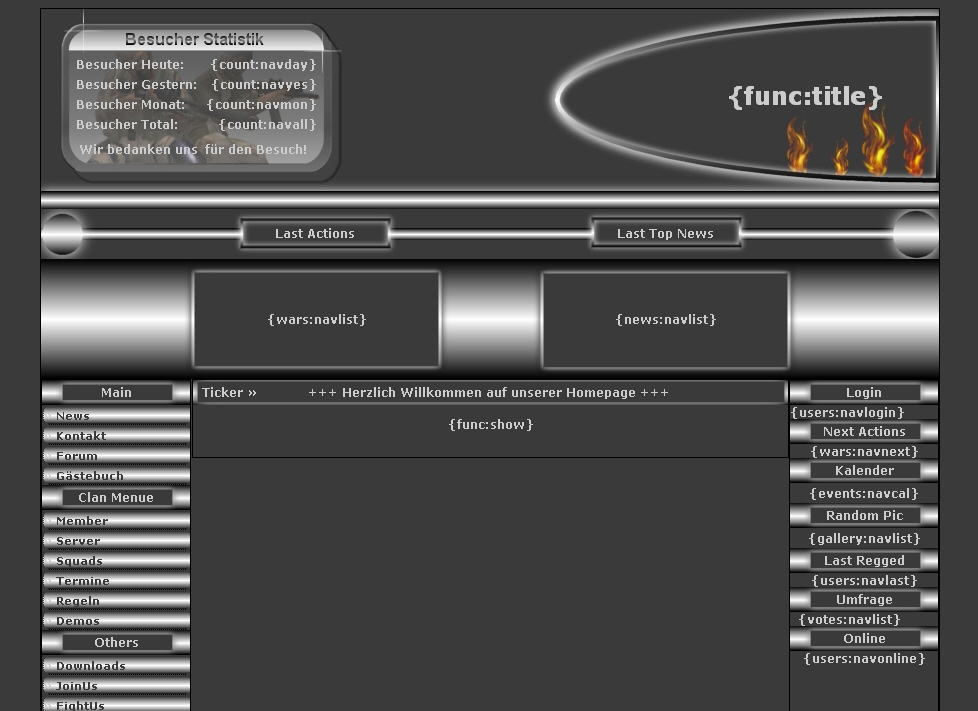Viewport: 978px width, 711px height.
Task: Click the {news:navlist} placeholder box
Action: 666,319
